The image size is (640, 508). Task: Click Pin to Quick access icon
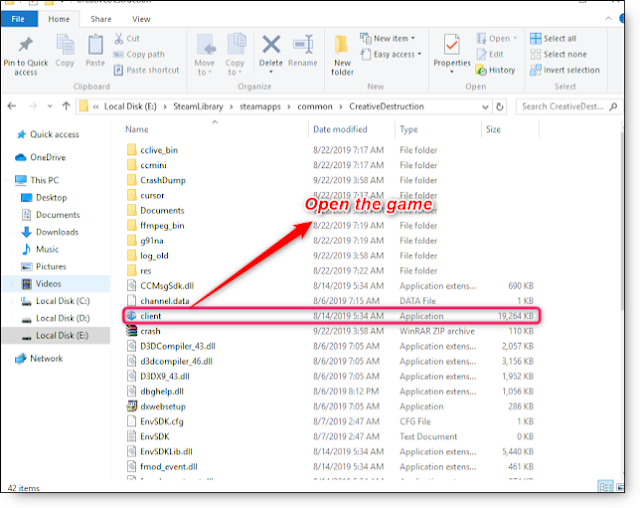pos(26,45)
